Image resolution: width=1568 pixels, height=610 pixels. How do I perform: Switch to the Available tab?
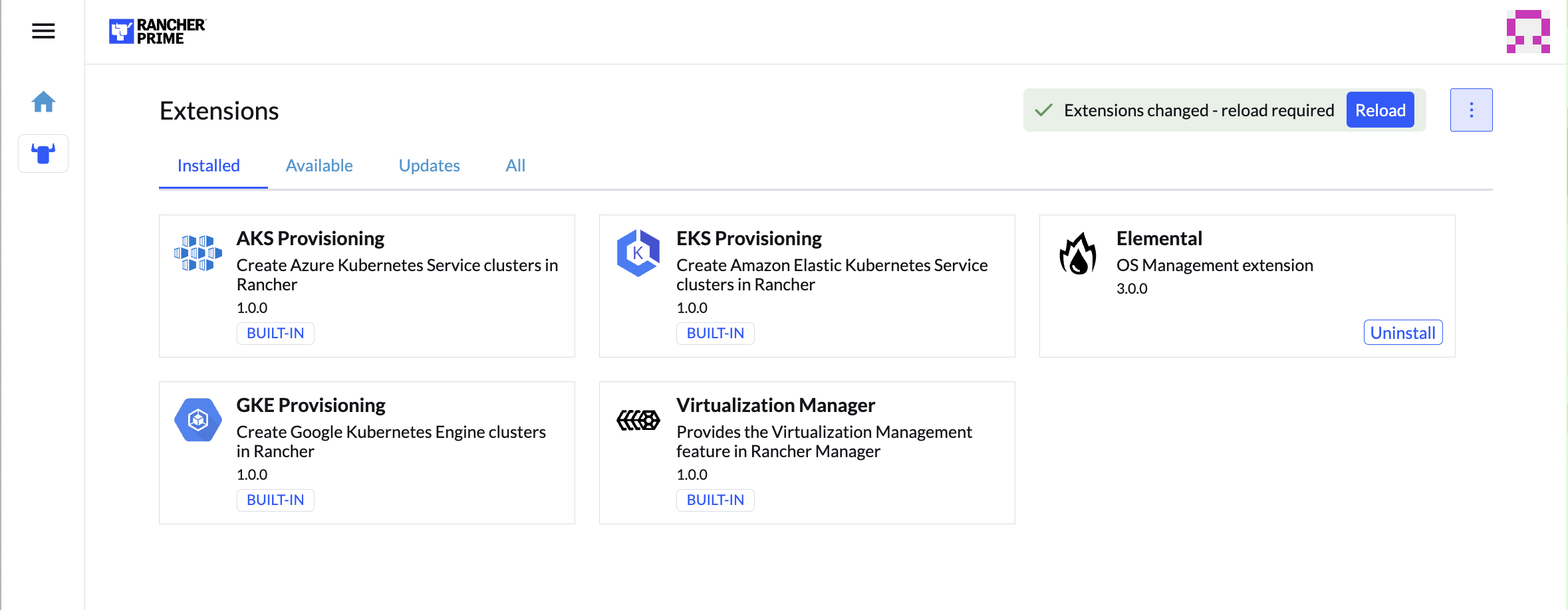319,165
